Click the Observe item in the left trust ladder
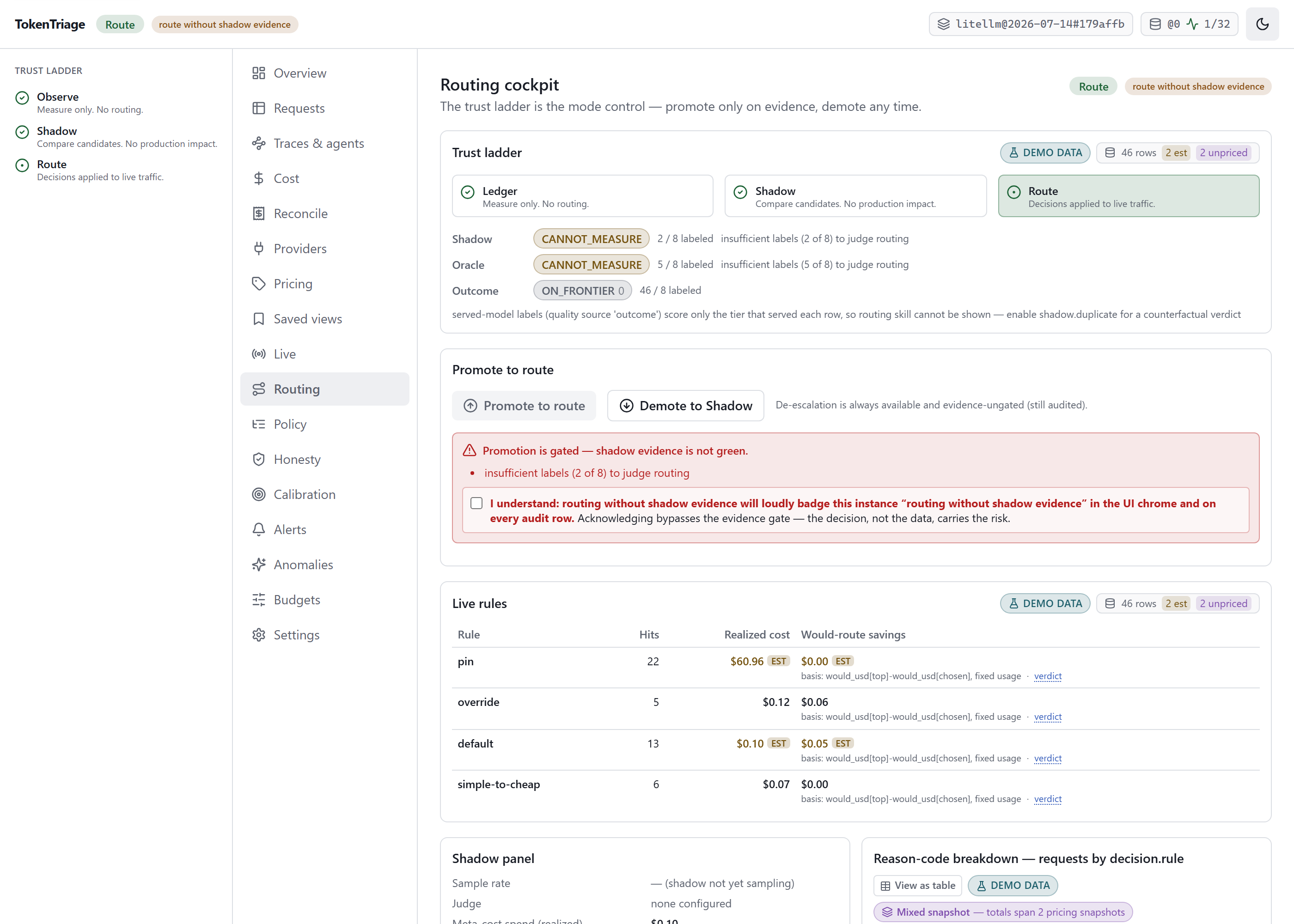This screenshot has width=1294, height=924. (x=116, y=103)
